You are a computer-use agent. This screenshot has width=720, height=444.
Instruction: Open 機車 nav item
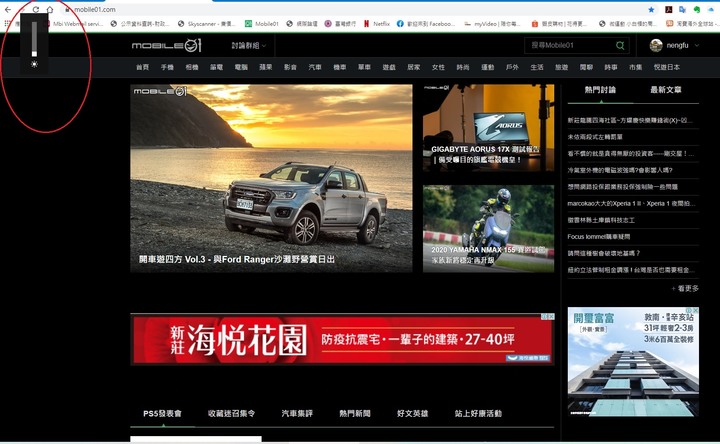point(340,67)
